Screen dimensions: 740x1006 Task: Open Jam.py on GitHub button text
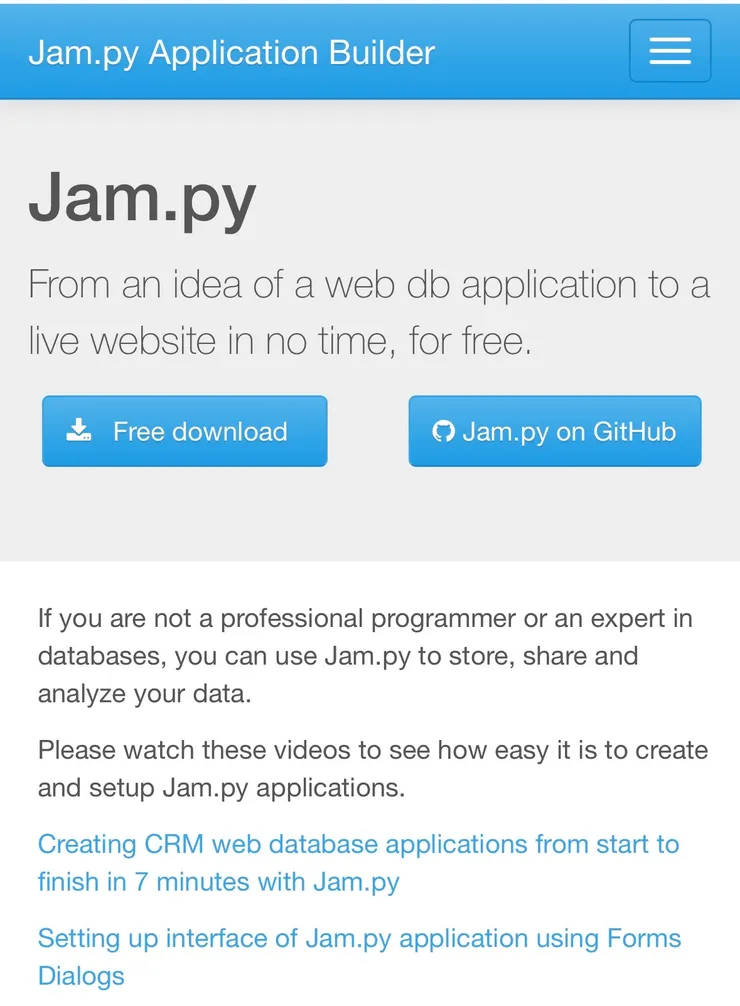568,432
